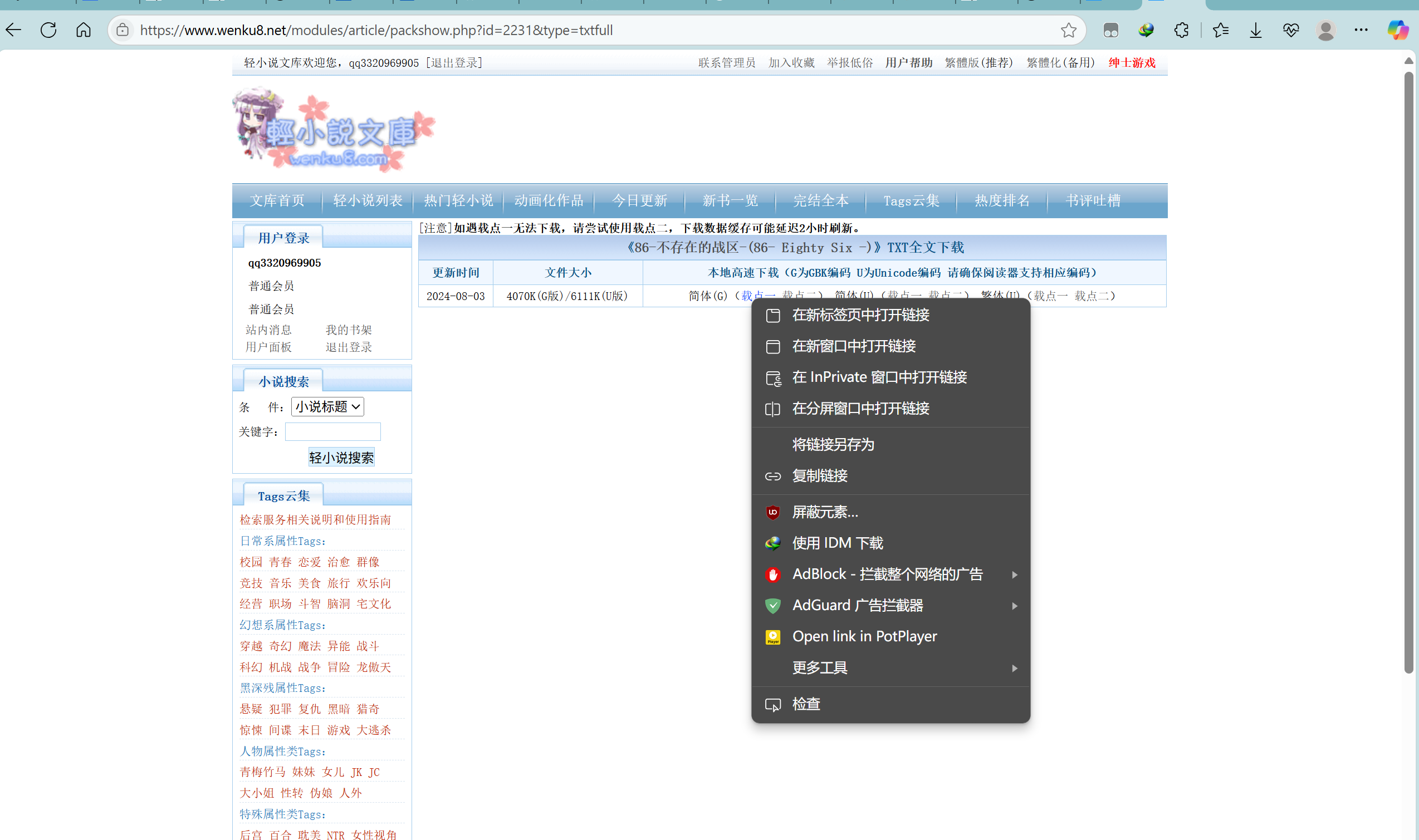
Task: Open 热门轻小说 navigation tab
Action: tap(458, 200)
